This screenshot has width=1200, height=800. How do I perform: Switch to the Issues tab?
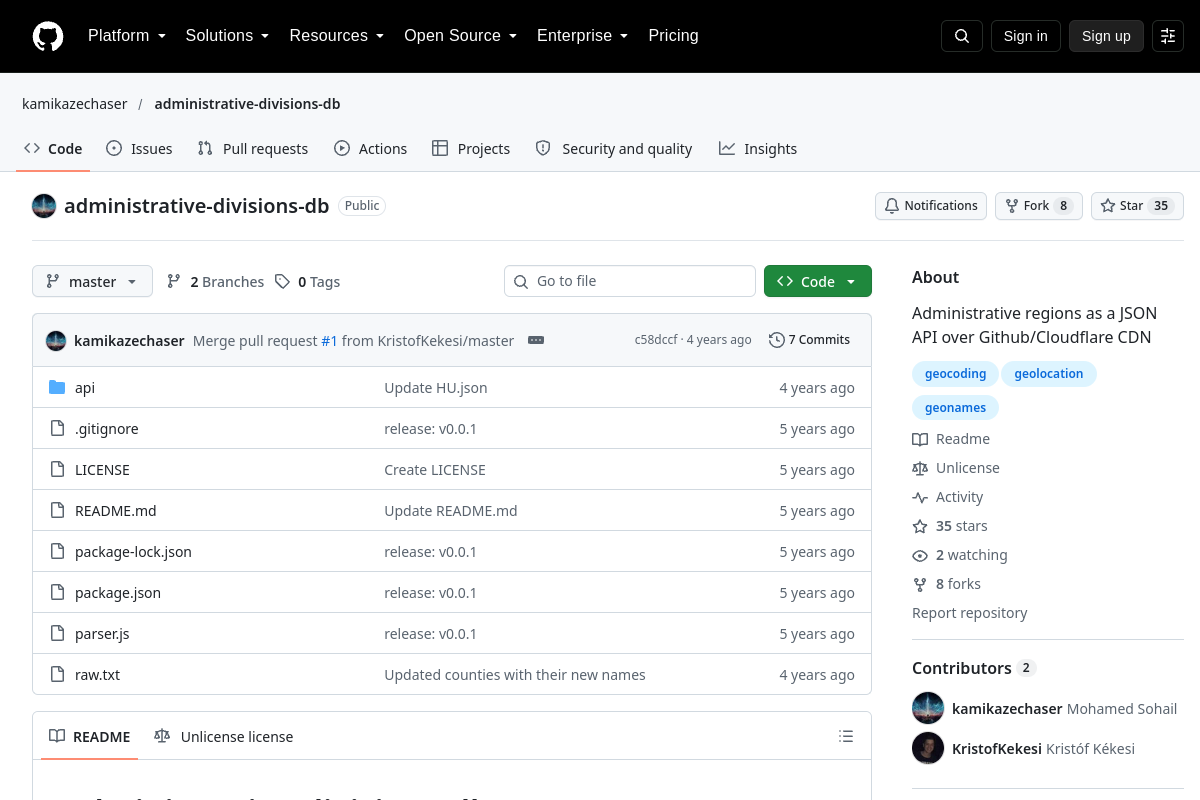tap(139, 149)
